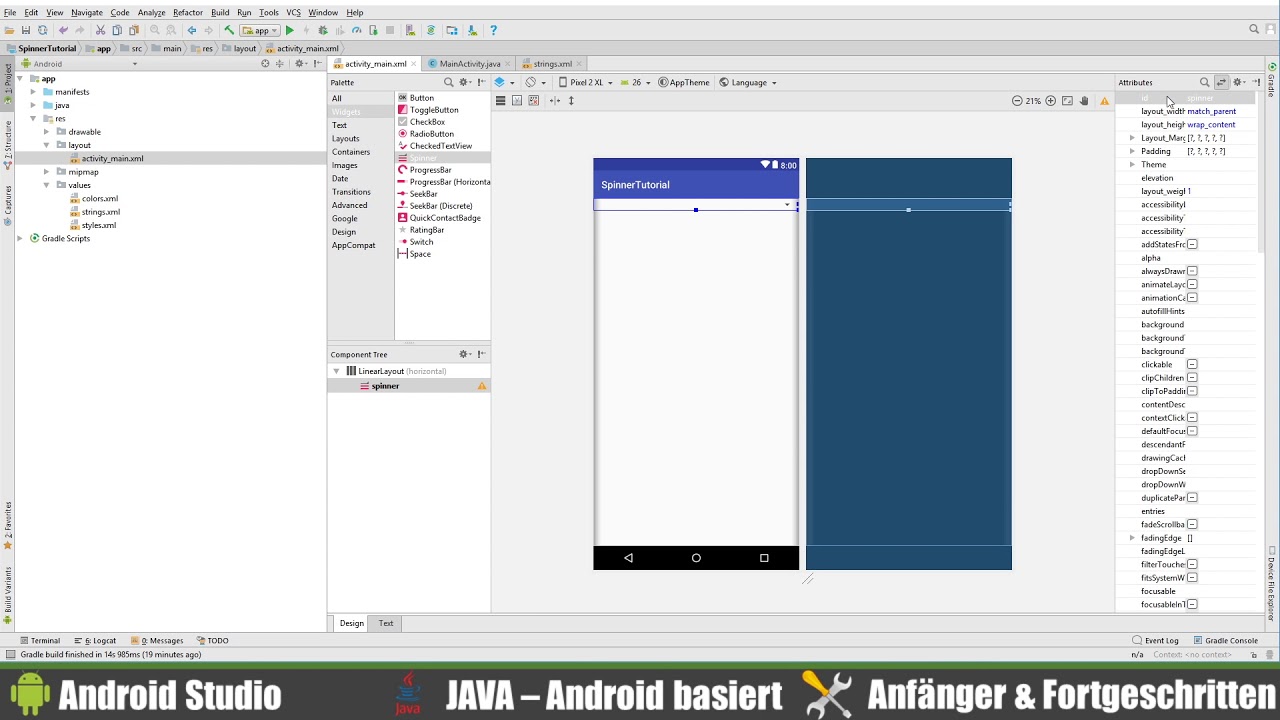
Task: Open the API 26 version dropdown
Action: [x=636, y=82]
